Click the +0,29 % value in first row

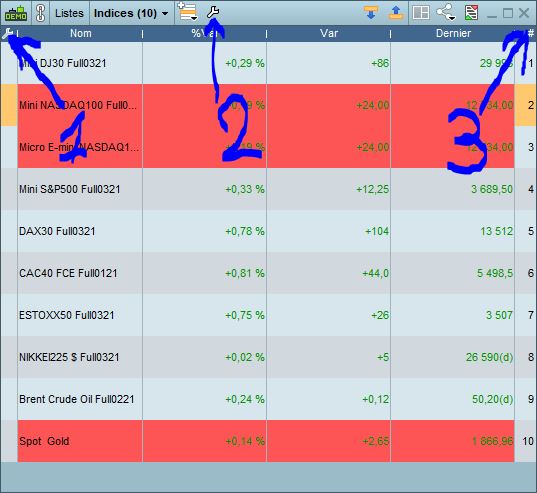[245, 63]
